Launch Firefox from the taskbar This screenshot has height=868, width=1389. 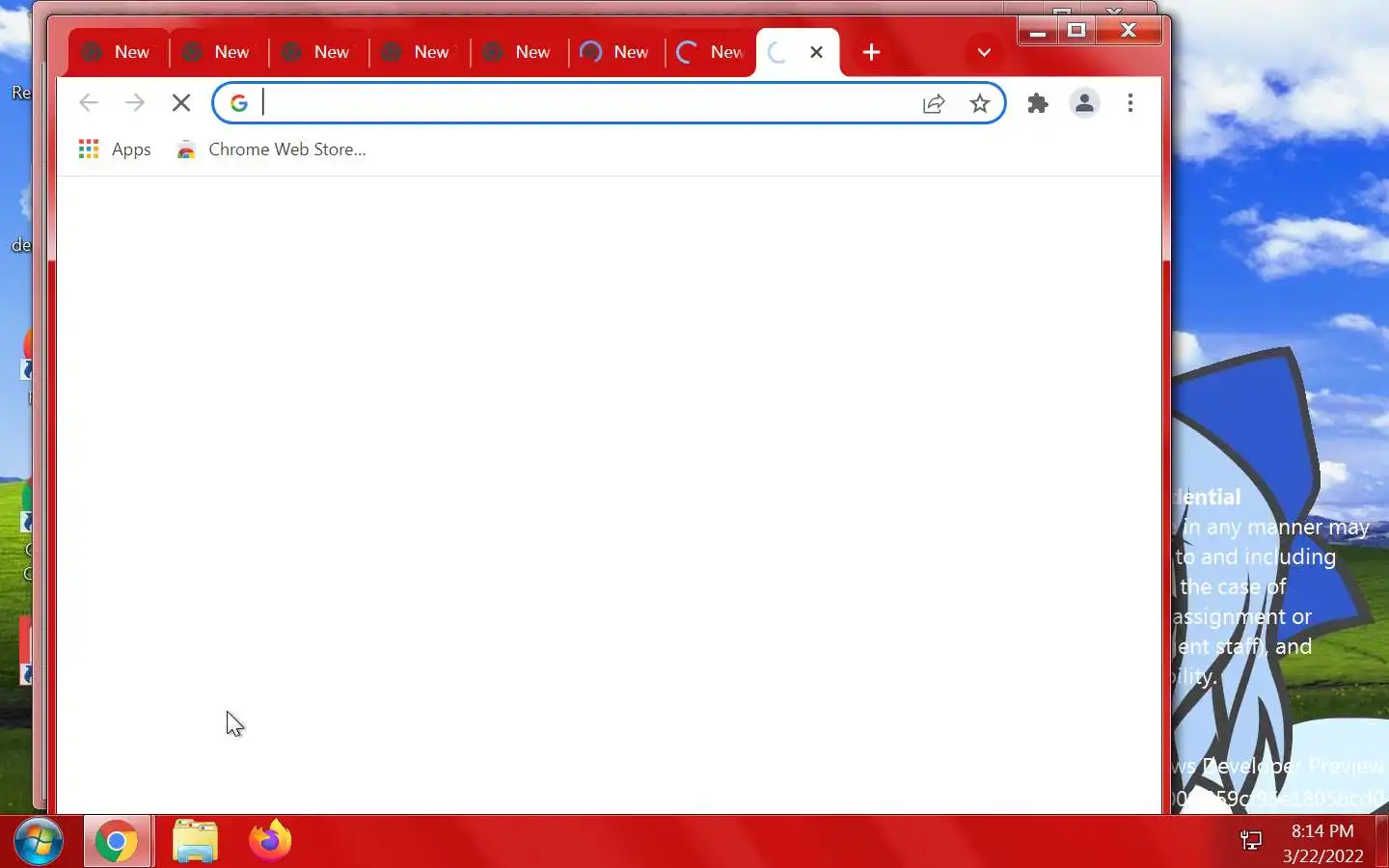pyautogui.click(x=270, y=842)
